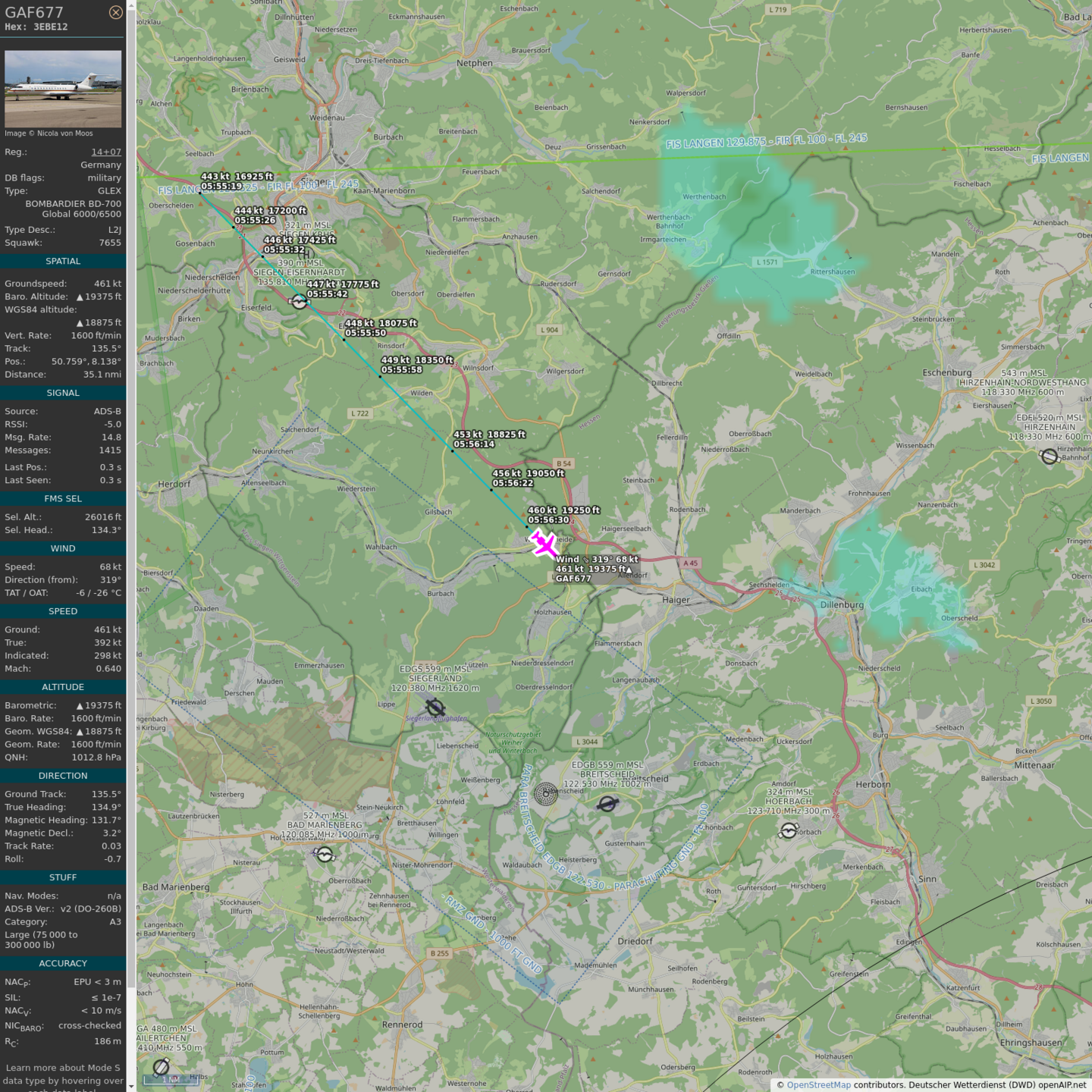1092x1092 pixels.
Task: Click the ACCURACY section header
Action: click(x=63, y=963)
